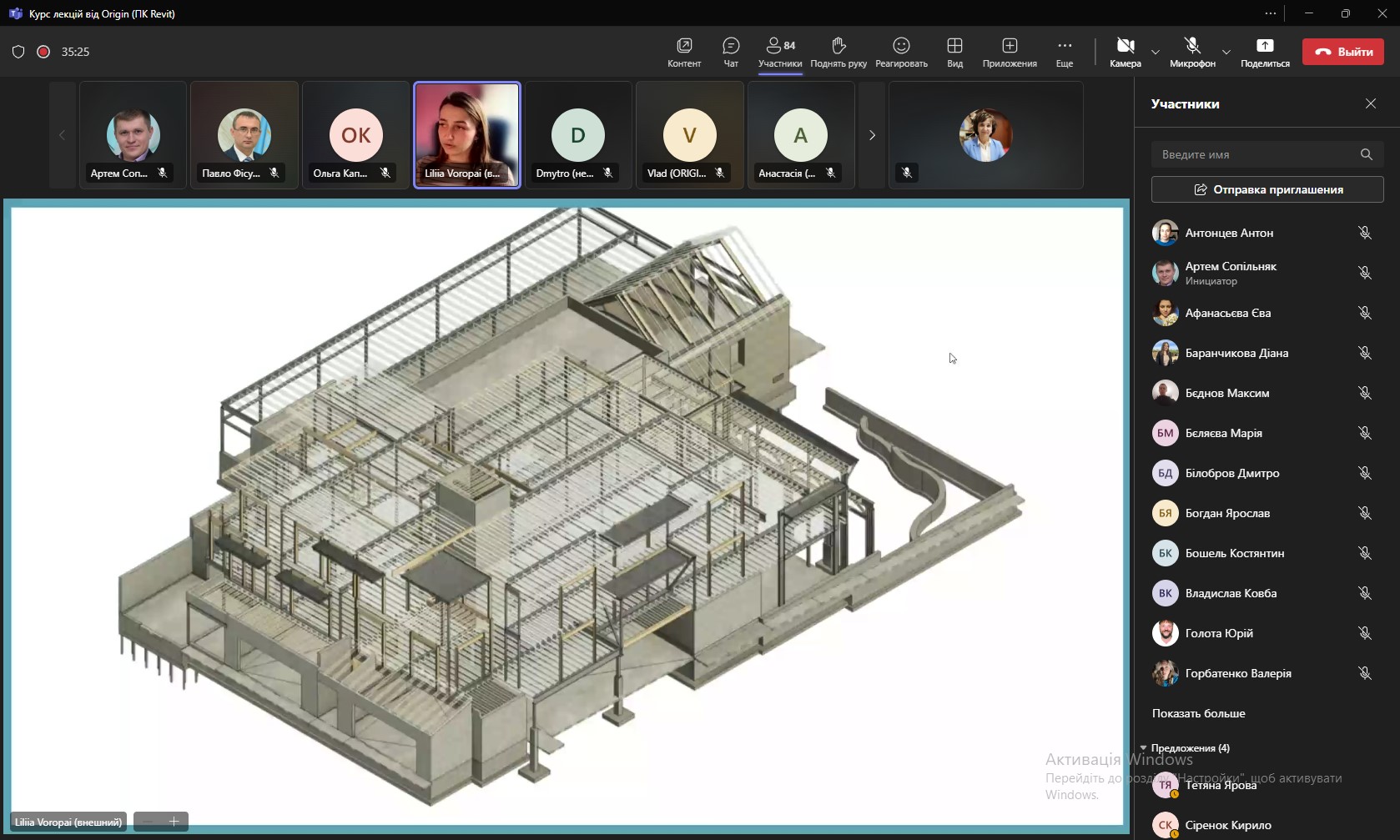This screenshot has height=840, width=1400.
Task: Click Поднять руку hand icon
Action: click(x=838, y=46)
